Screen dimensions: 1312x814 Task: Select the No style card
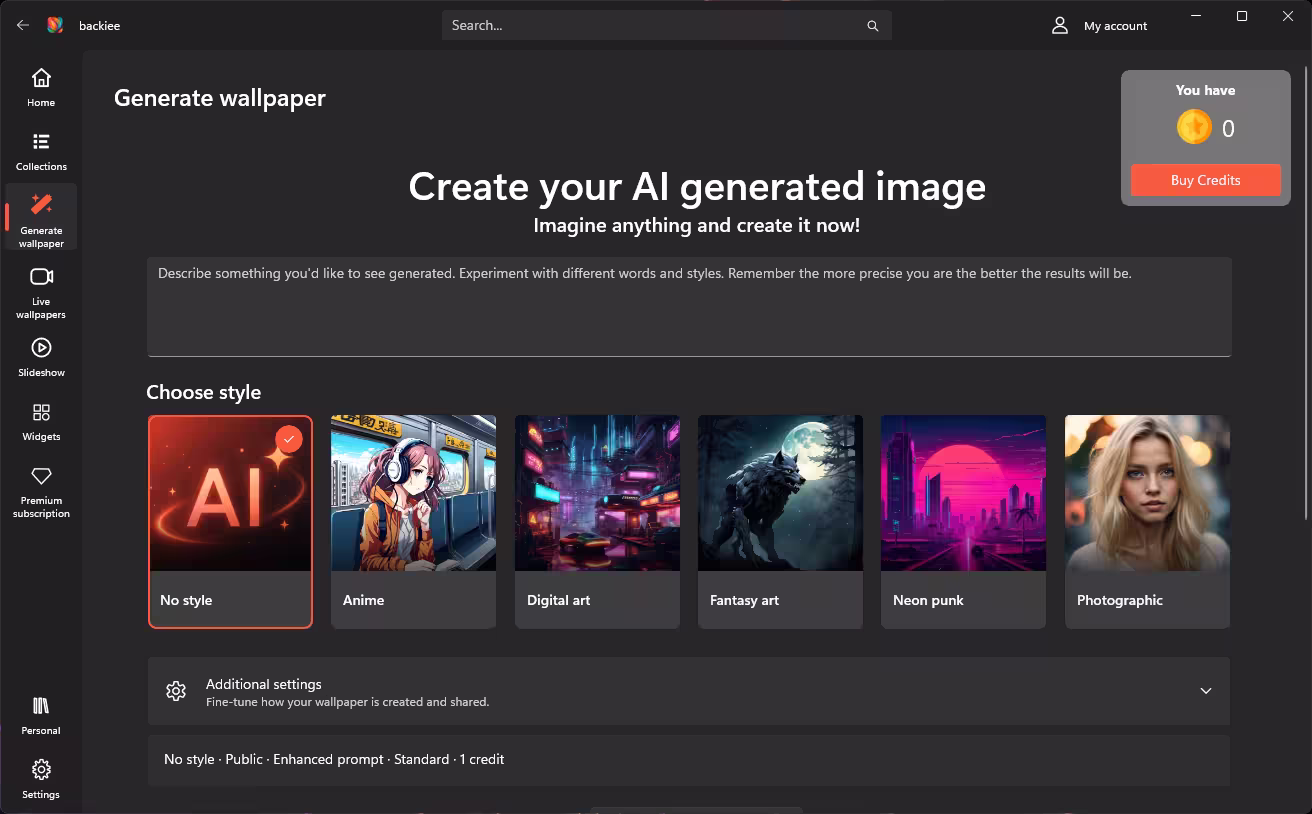tap(230, 522)
